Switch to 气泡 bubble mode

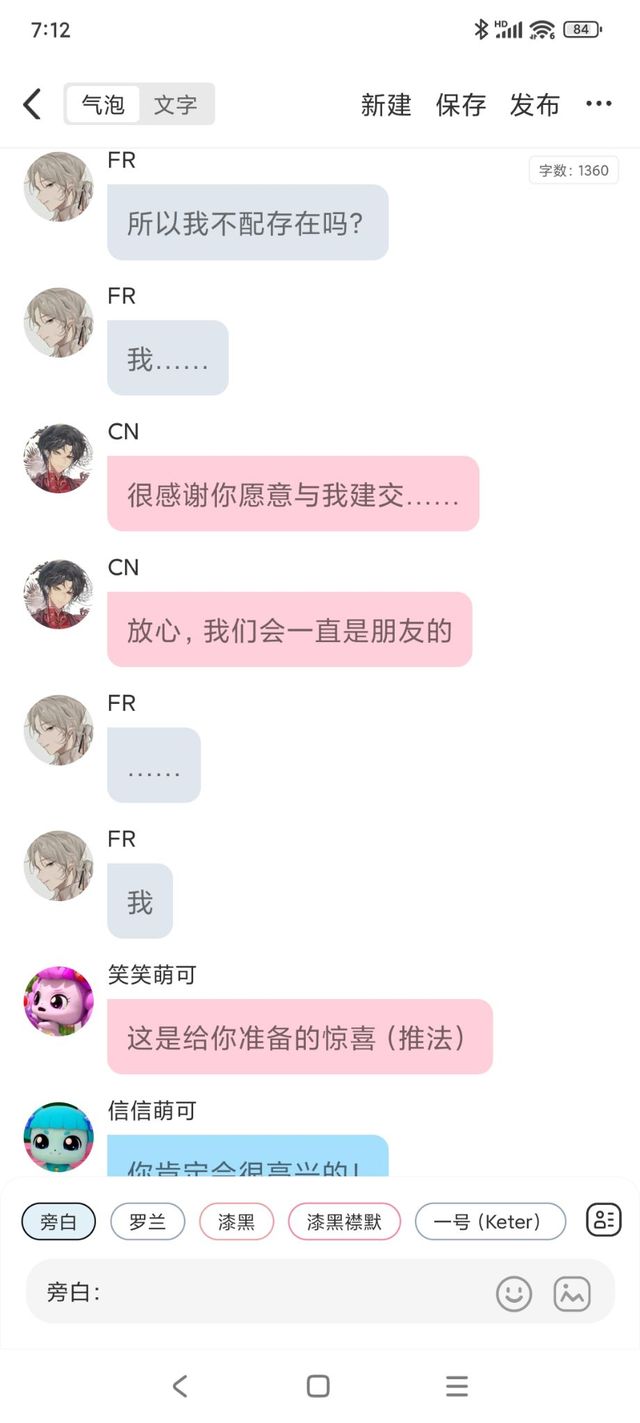coord(103,104)
